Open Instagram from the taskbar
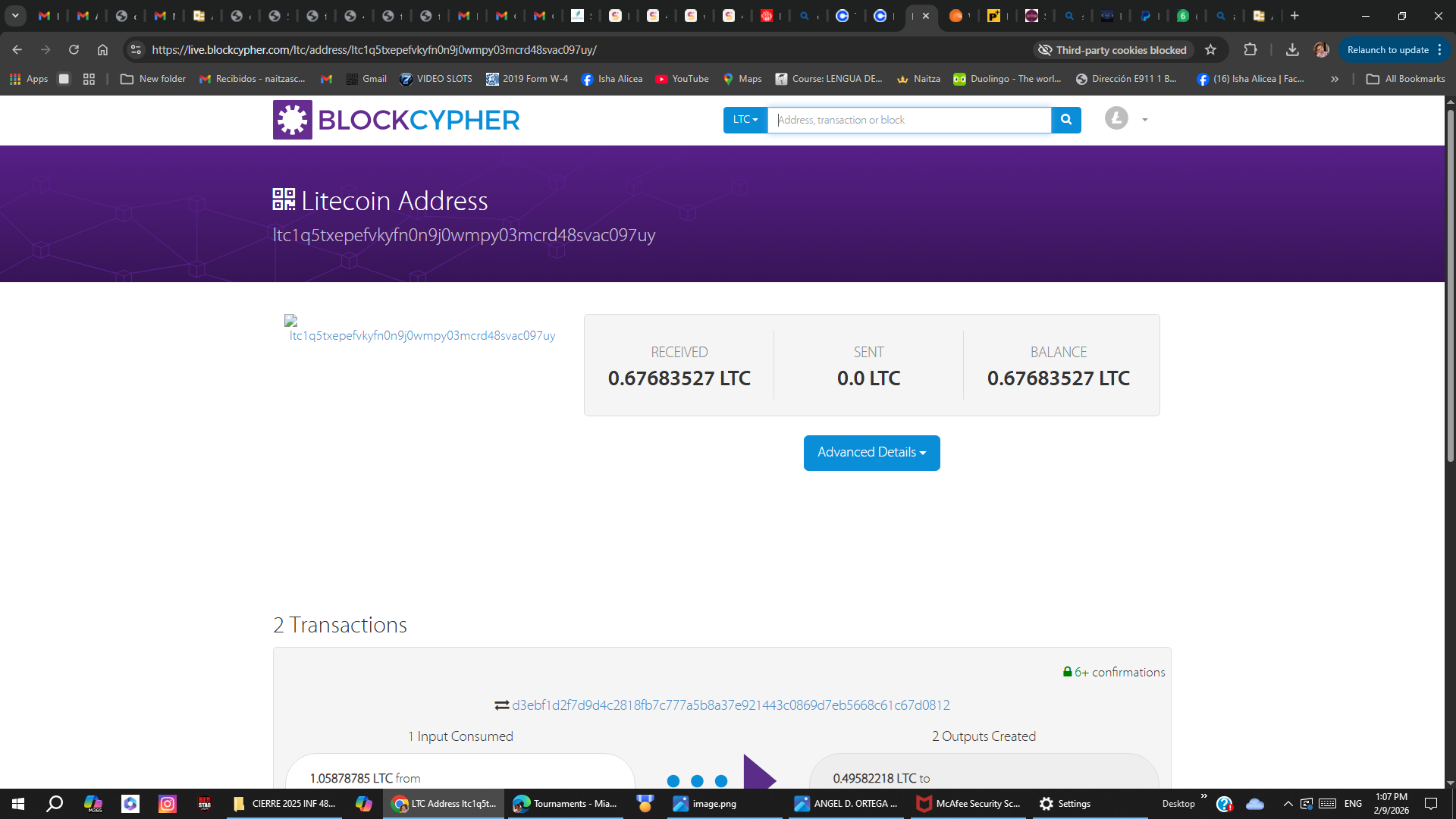Image resolution: width=1456 pixels, height=819 pixels. click(x=167, y=804)
